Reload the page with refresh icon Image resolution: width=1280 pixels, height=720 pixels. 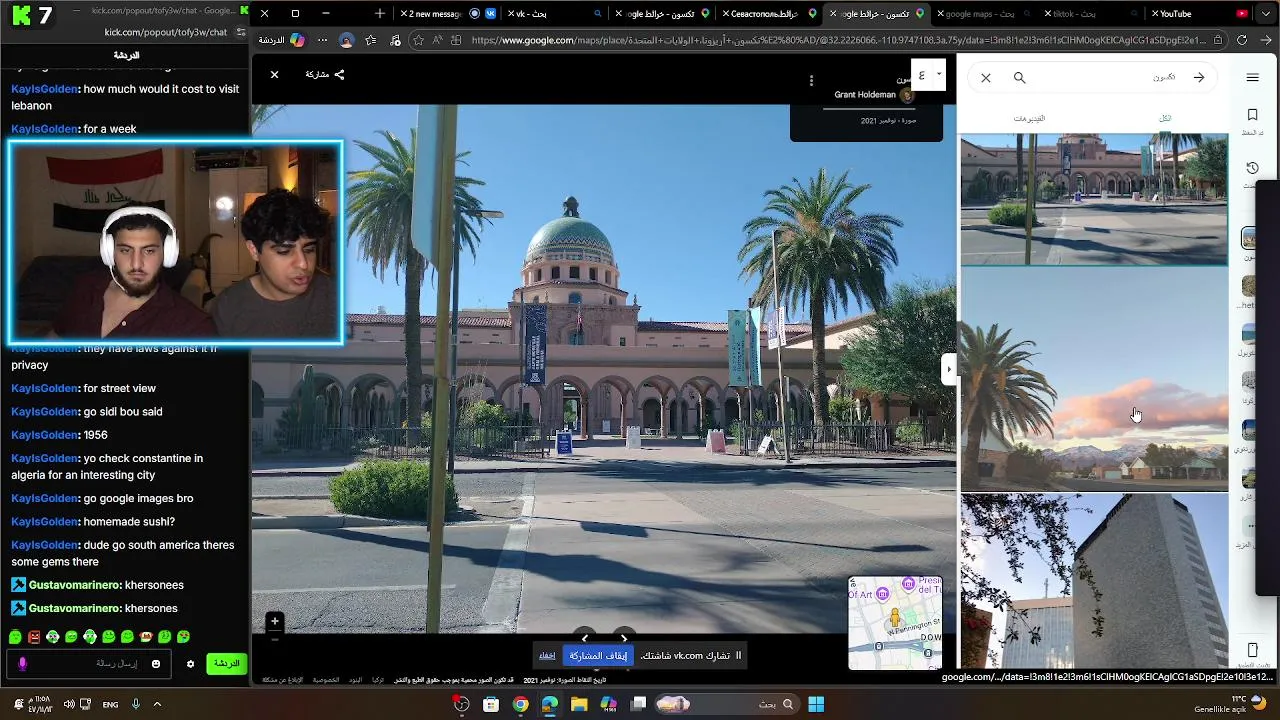tap(1242, 41)
